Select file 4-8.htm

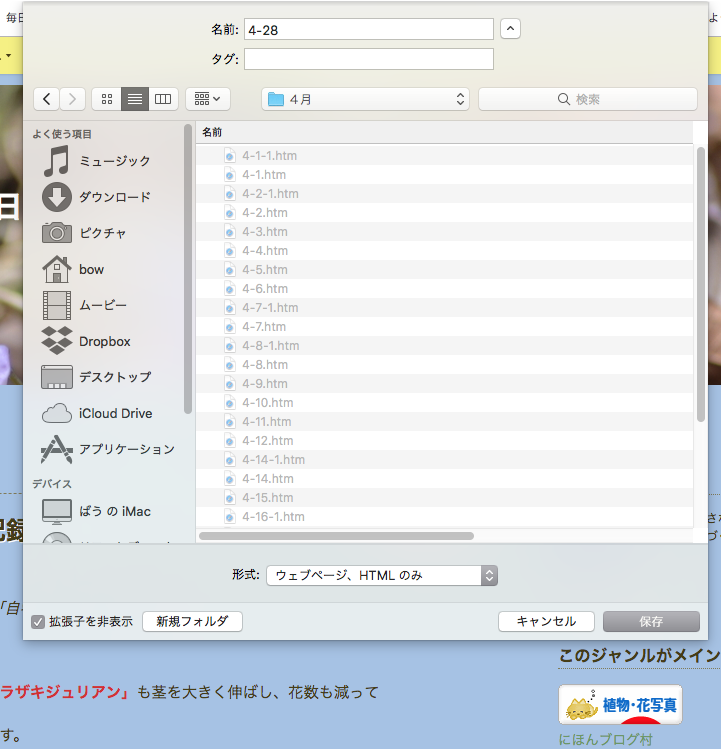(x=444, y=365)
